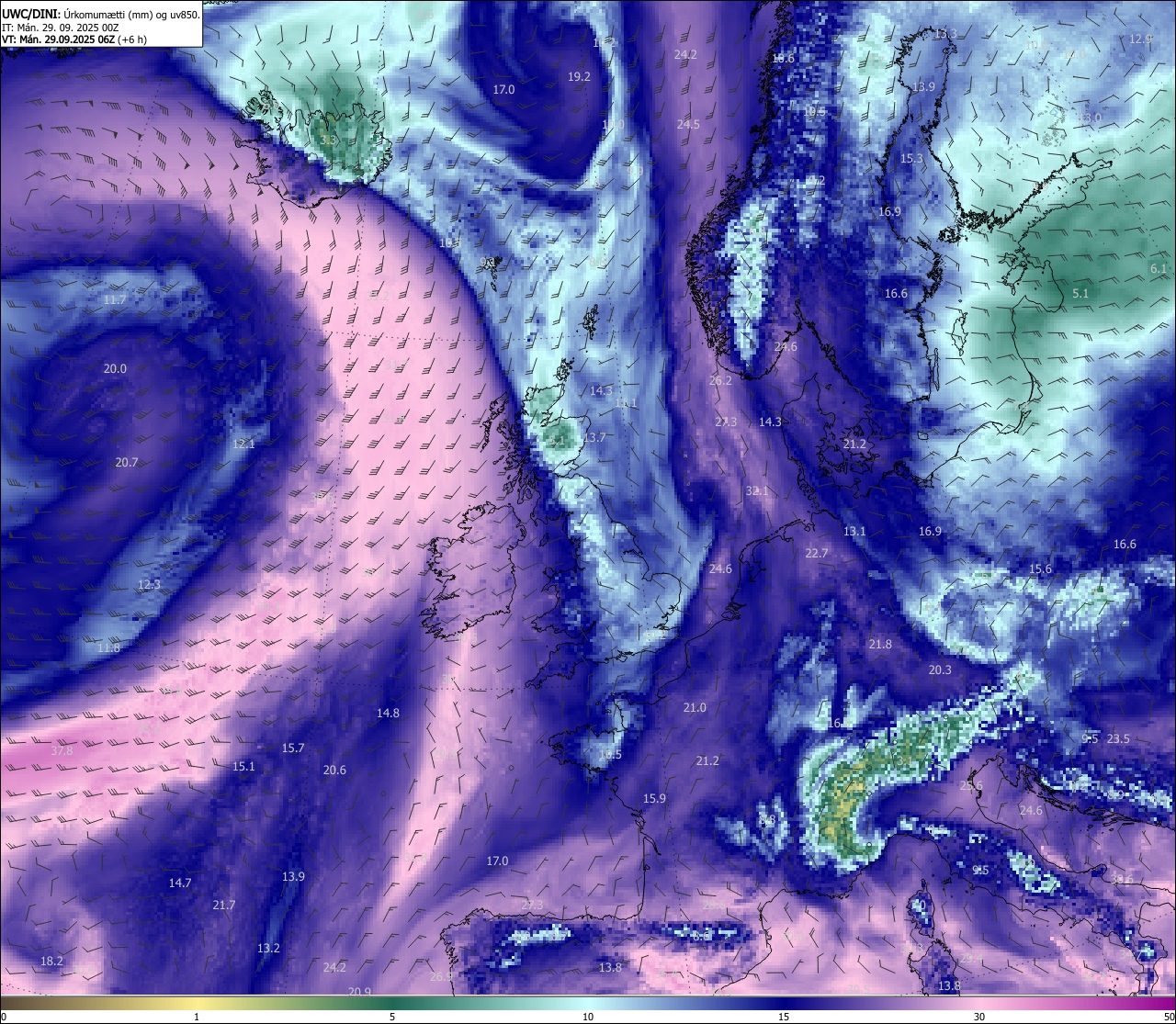Click the 37.8 value in the pink band
This screenshot has width=1176, height=1024.
click(62, 751)
